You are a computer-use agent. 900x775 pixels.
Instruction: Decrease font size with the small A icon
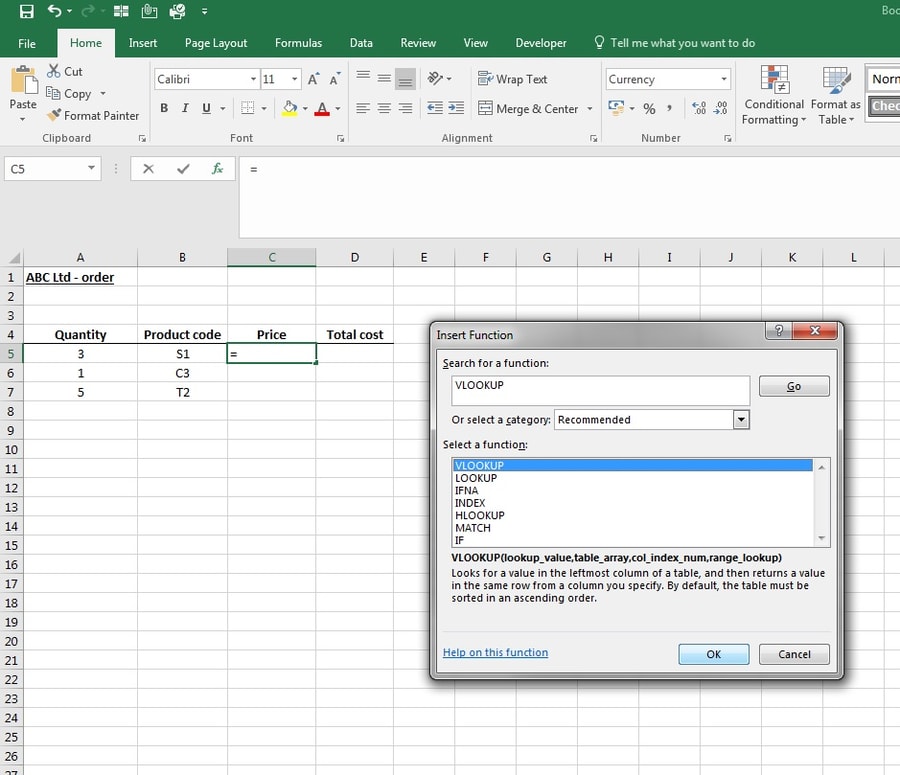point(335,79)
